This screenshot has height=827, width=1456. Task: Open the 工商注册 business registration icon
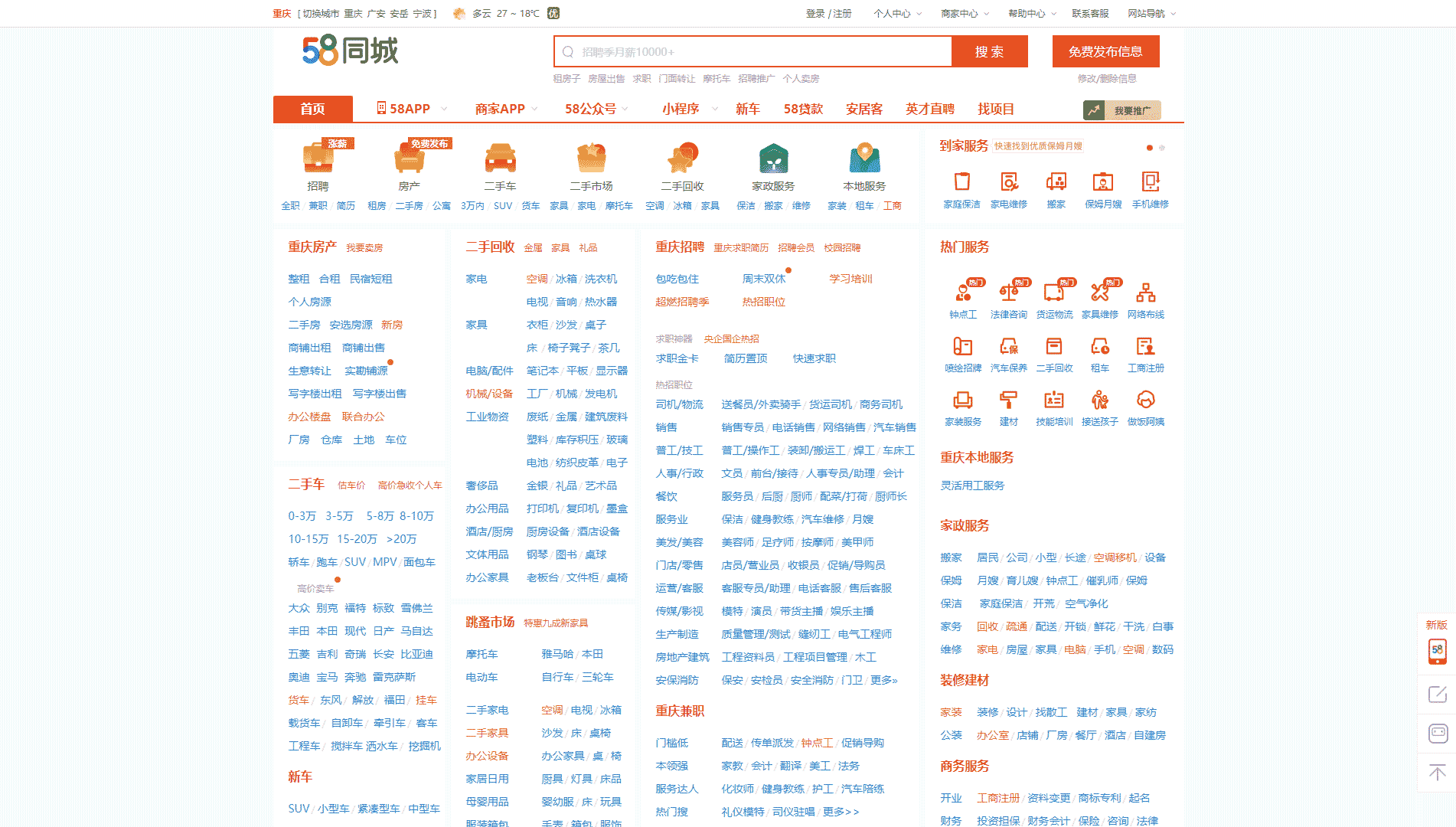point(1146,346)
